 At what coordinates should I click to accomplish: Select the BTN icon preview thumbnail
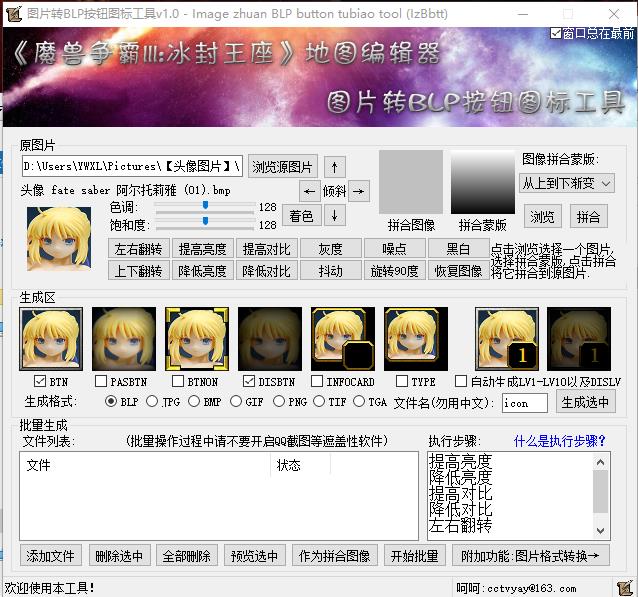tap(51, 339)
